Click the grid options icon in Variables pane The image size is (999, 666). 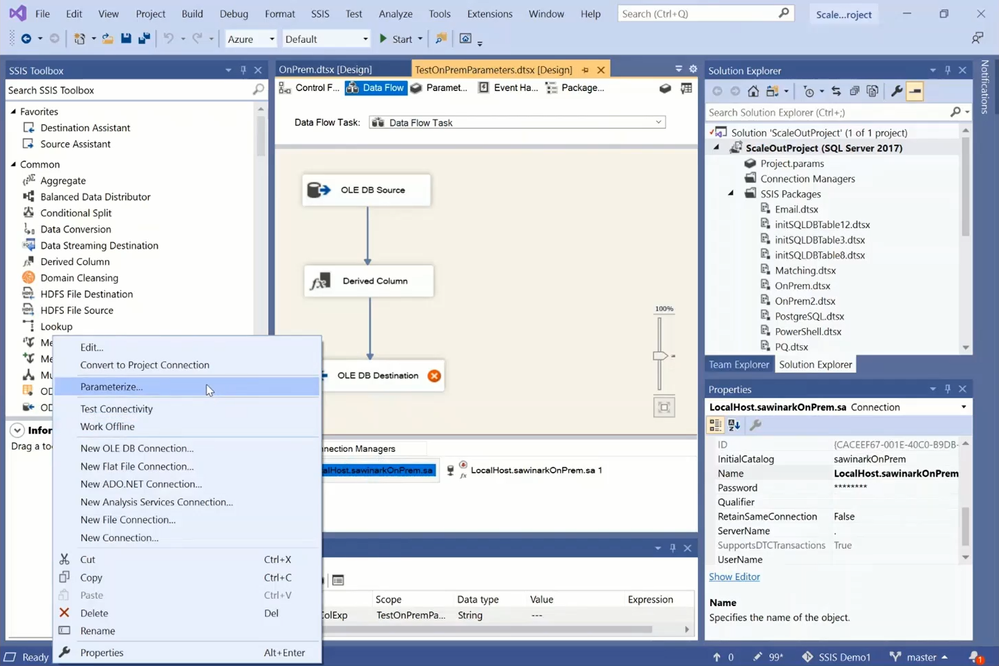(x=338, y=580)
